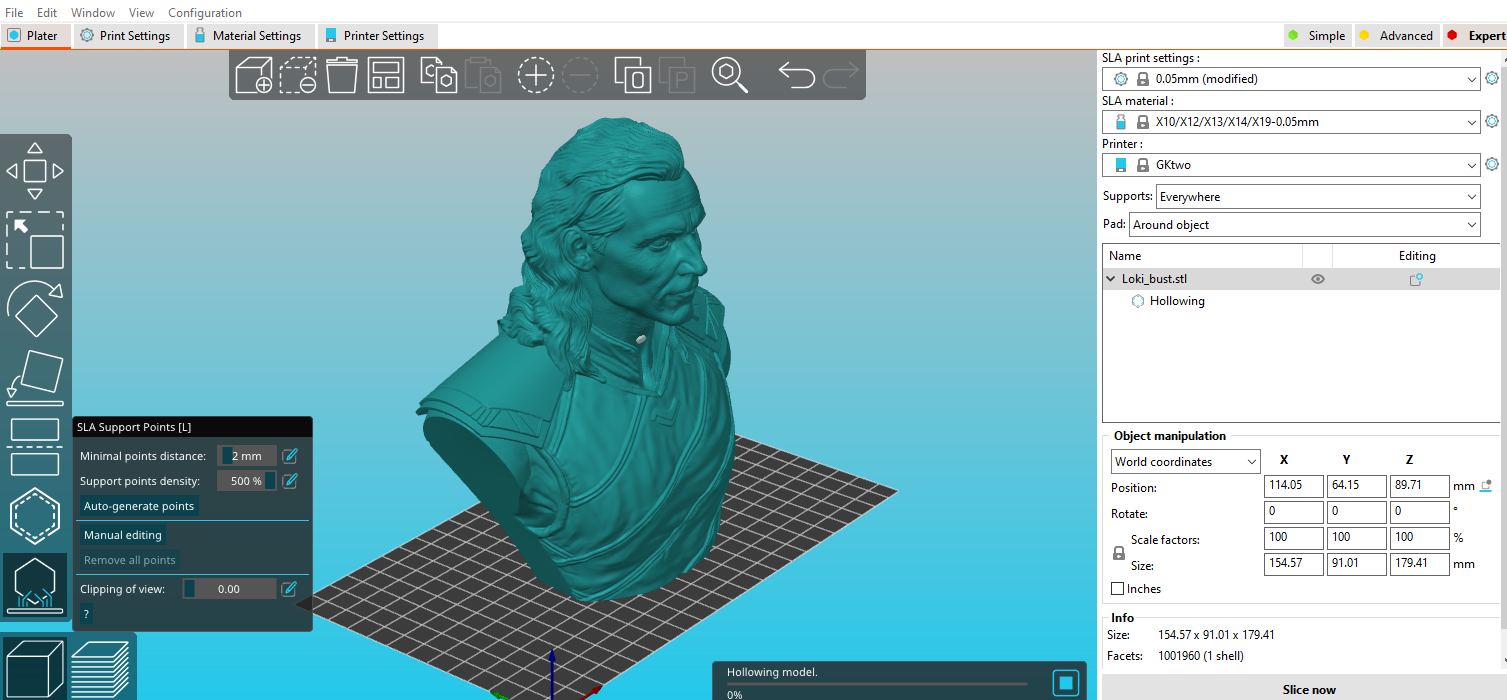This screenshot has width=1507, height=700.
Task: Click the Delete selected object icon
Action: (x=298, y=75)
